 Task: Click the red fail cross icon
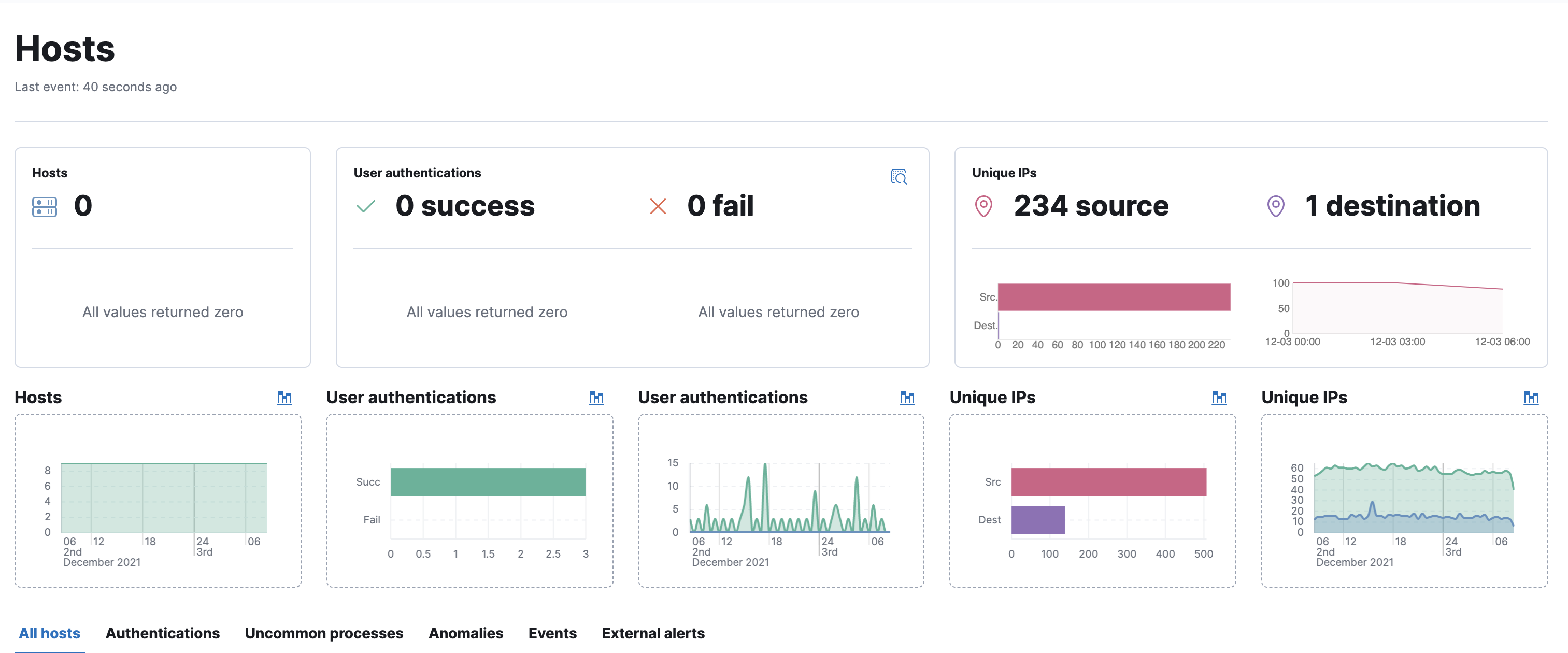pos(658,206)
